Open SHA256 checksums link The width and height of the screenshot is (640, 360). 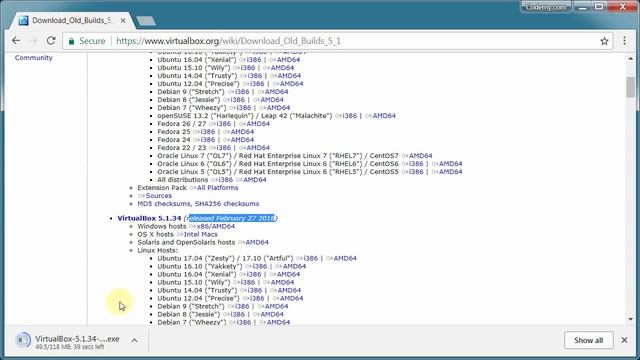click(227, 204)
